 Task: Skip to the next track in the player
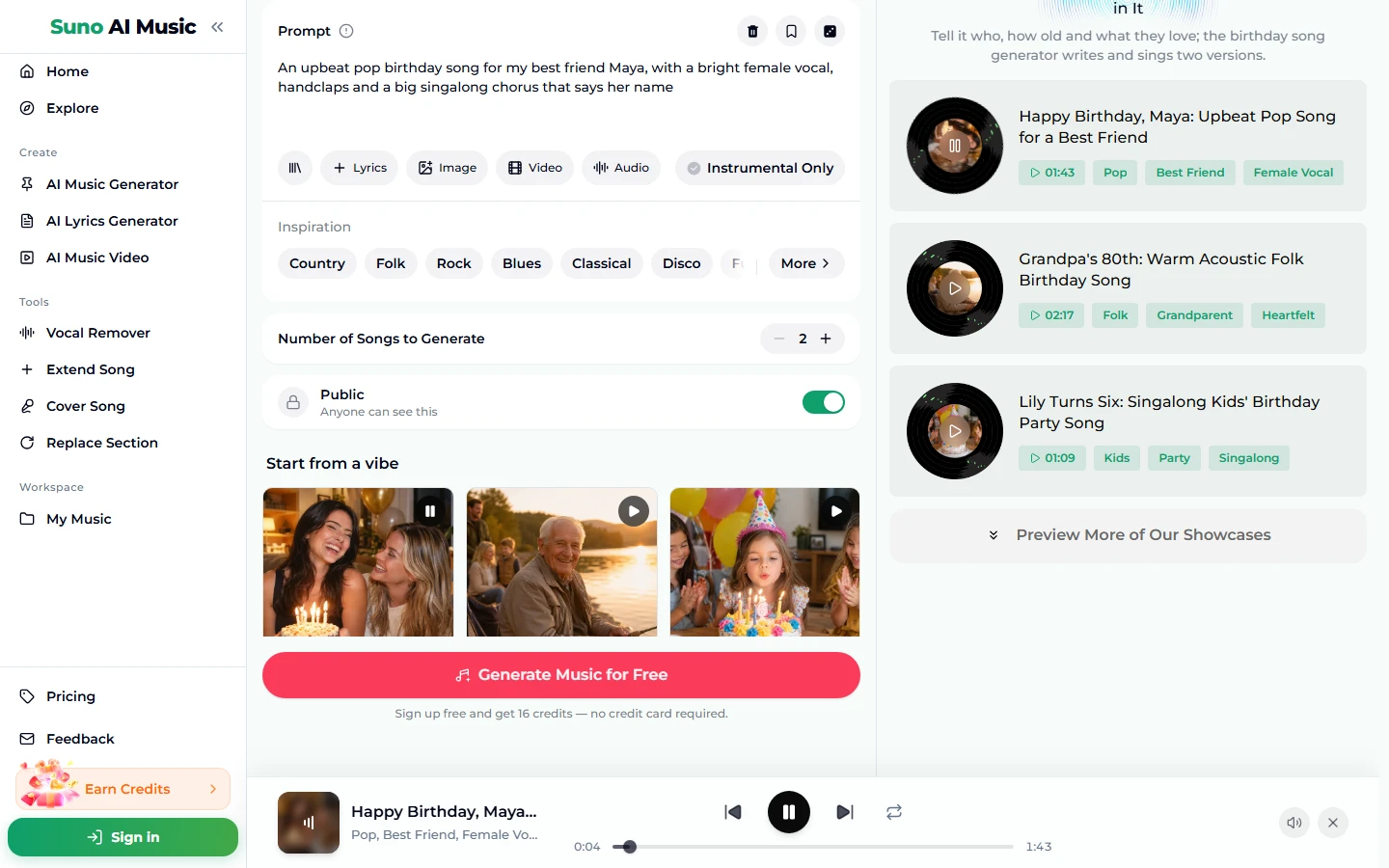[x=845, y=812]
